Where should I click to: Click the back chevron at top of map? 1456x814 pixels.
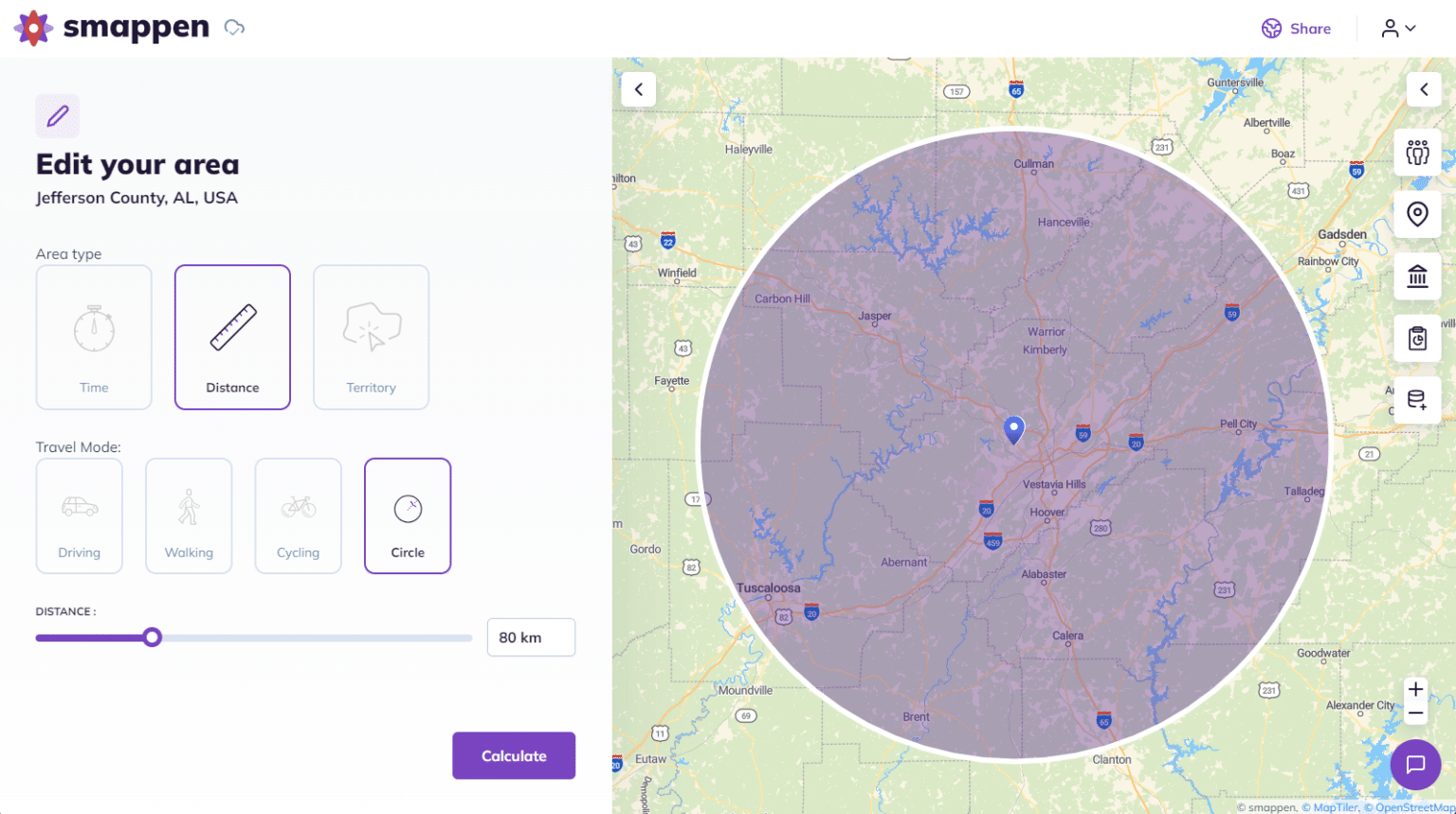[x=639, y=89]
